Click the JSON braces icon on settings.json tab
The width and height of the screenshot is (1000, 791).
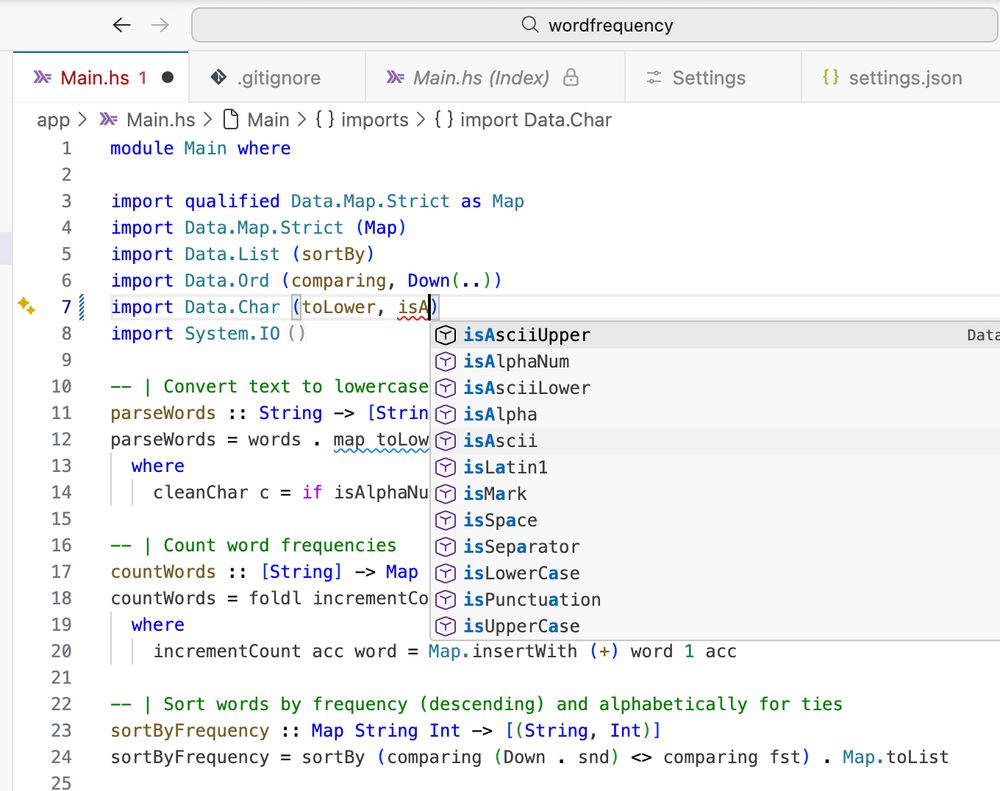pyautogui.click(x=830, y=77)
